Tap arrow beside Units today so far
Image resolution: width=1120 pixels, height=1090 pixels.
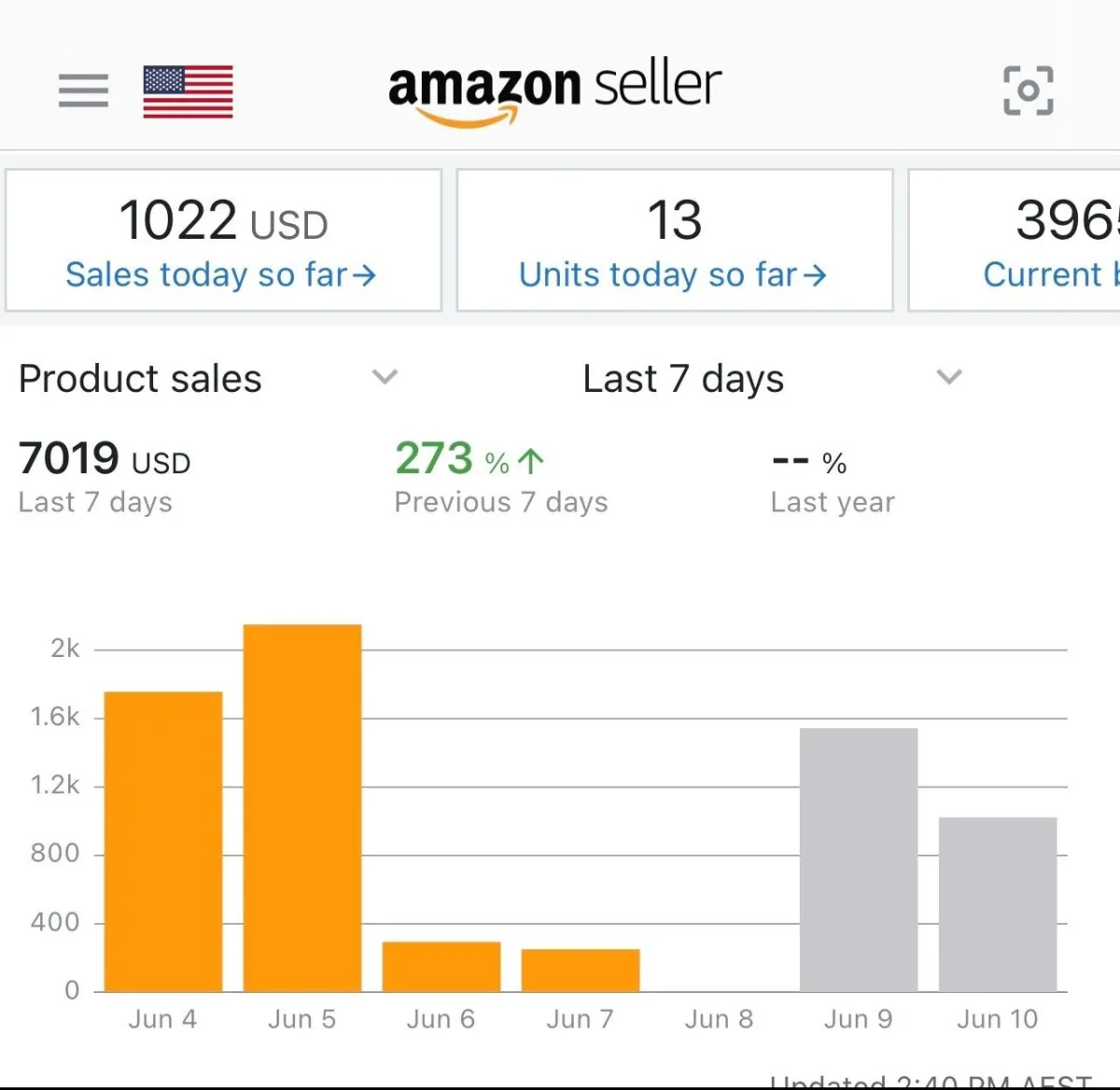click(x=815, y=275)
